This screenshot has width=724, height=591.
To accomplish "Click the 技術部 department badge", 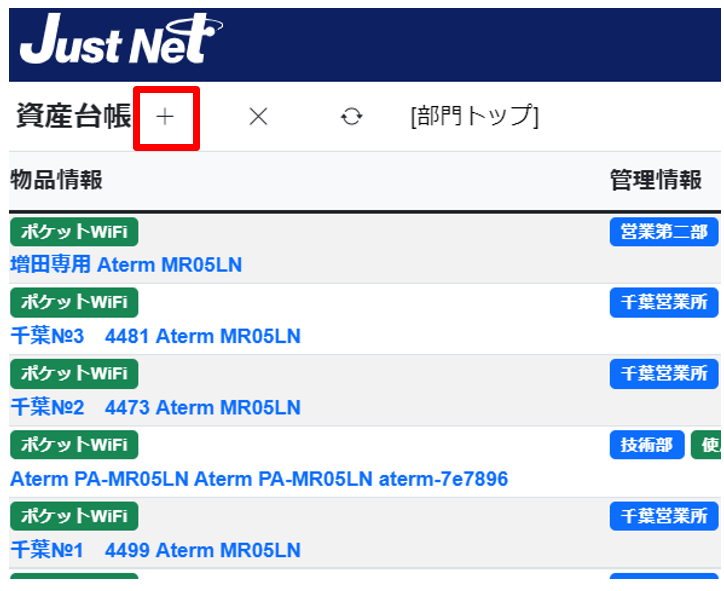I will click(x=647, y=445).
